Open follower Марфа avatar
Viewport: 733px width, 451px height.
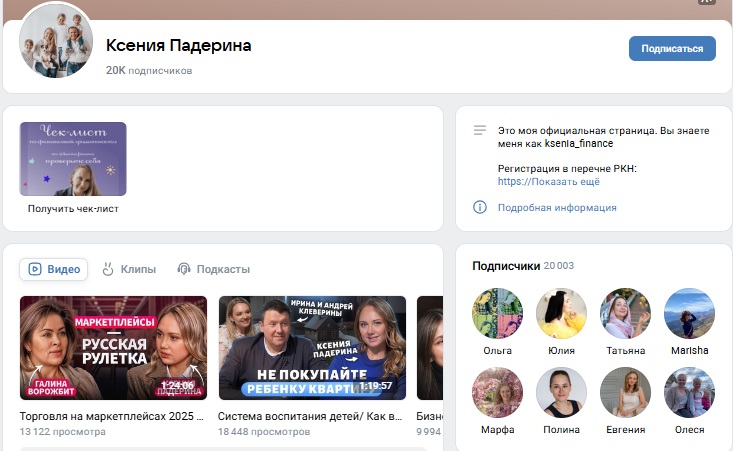tap(497, 392)
